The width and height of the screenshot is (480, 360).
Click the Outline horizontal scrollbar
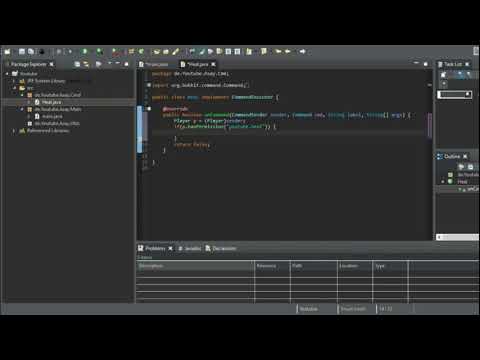pos(457,237)
